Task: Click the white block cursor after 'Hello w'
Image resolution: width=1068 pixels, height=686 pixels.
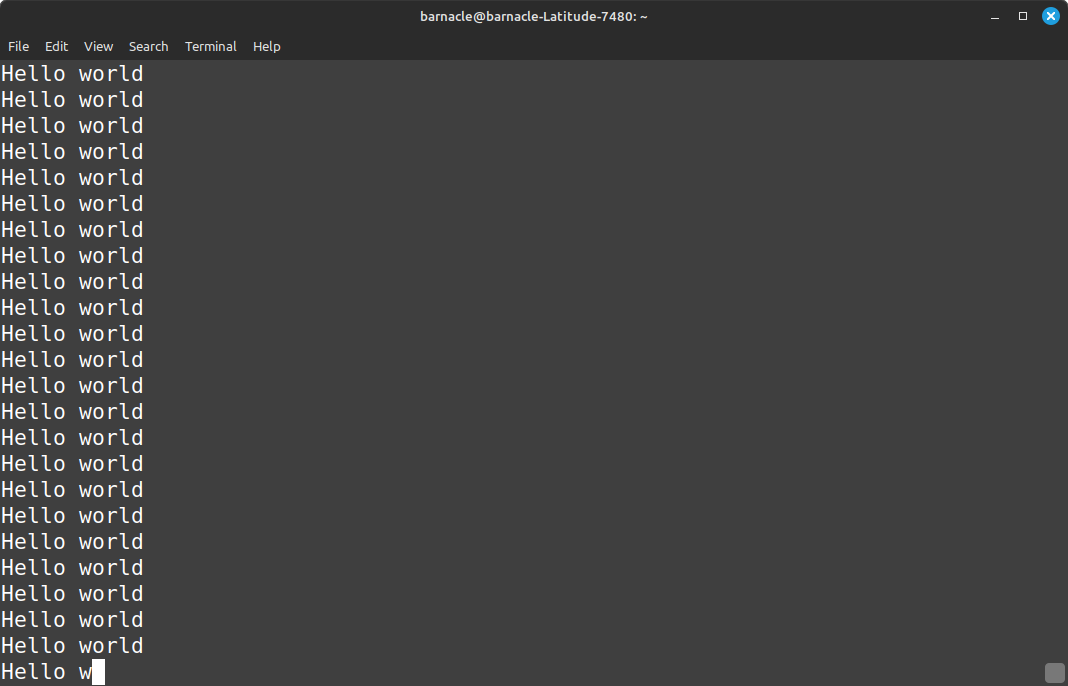Action: coord(98,672)
